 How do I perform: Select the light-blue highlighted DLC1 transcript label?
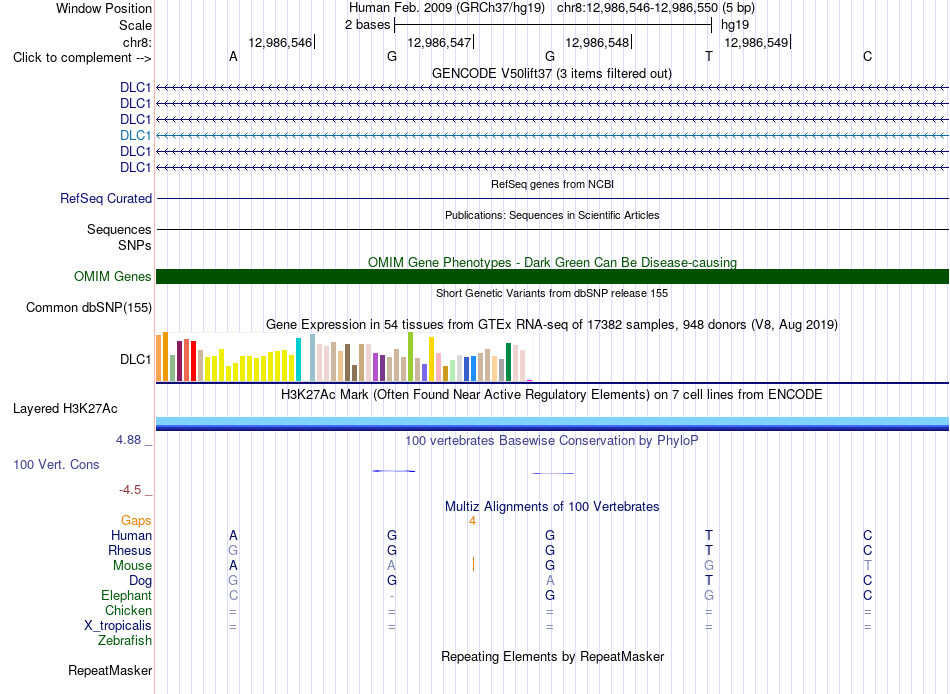(135, 135)
